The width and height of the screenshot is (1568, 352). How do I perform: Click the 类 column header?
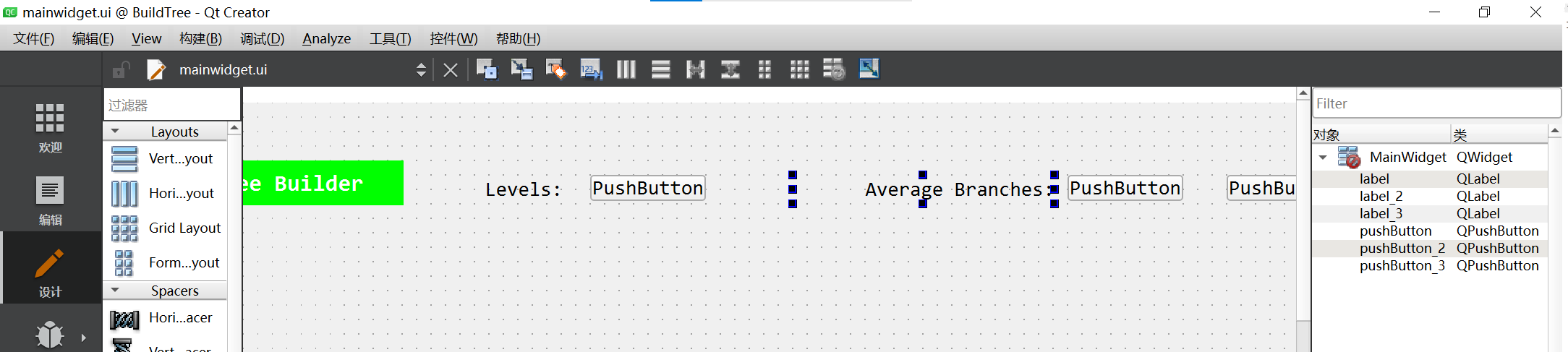[1499, 134]
